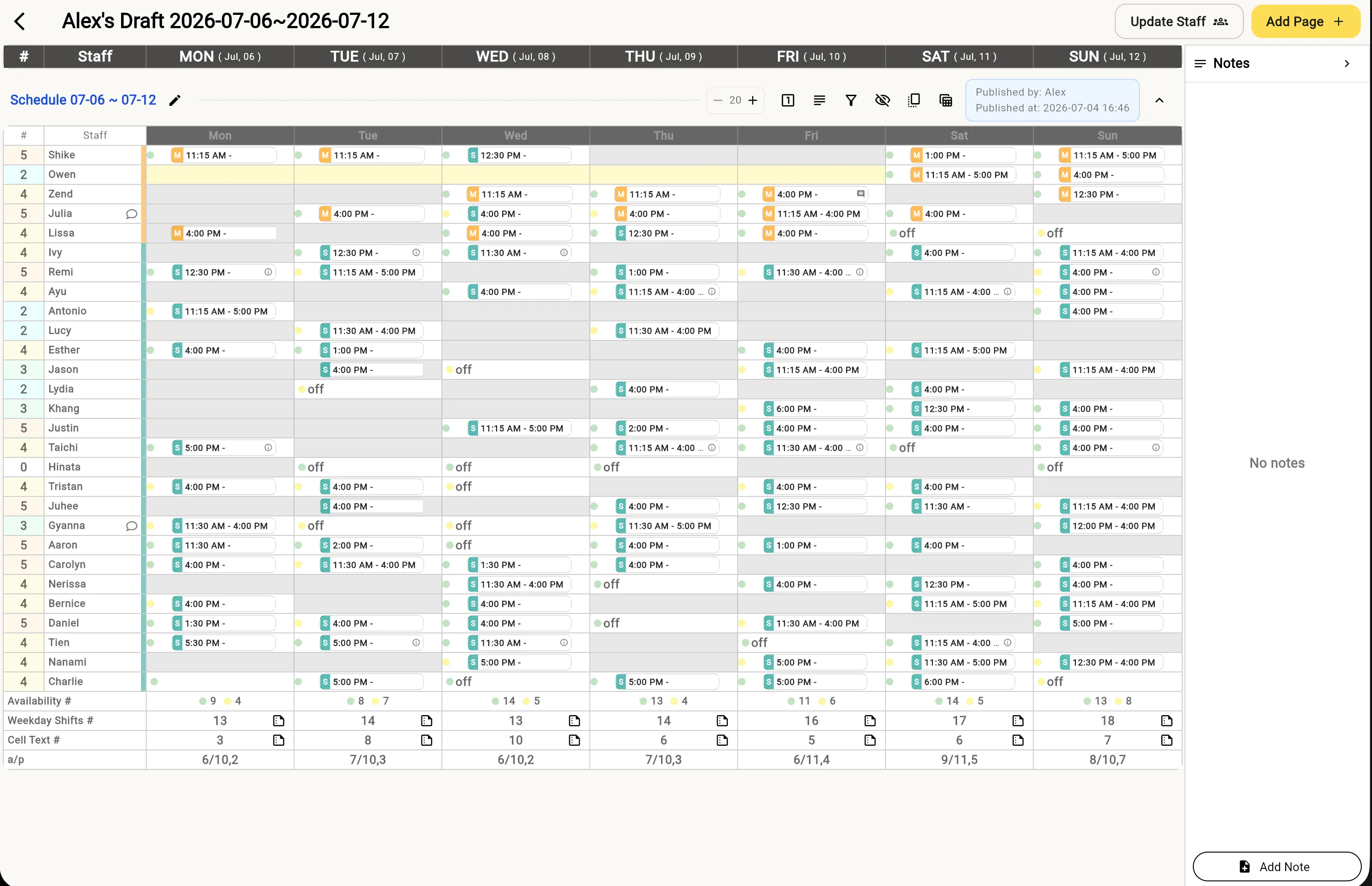The height and width of the screenshot is (886, 1372).
Task: Click info icon on Tien's Tuesday shift
Action: click(416, 643)
